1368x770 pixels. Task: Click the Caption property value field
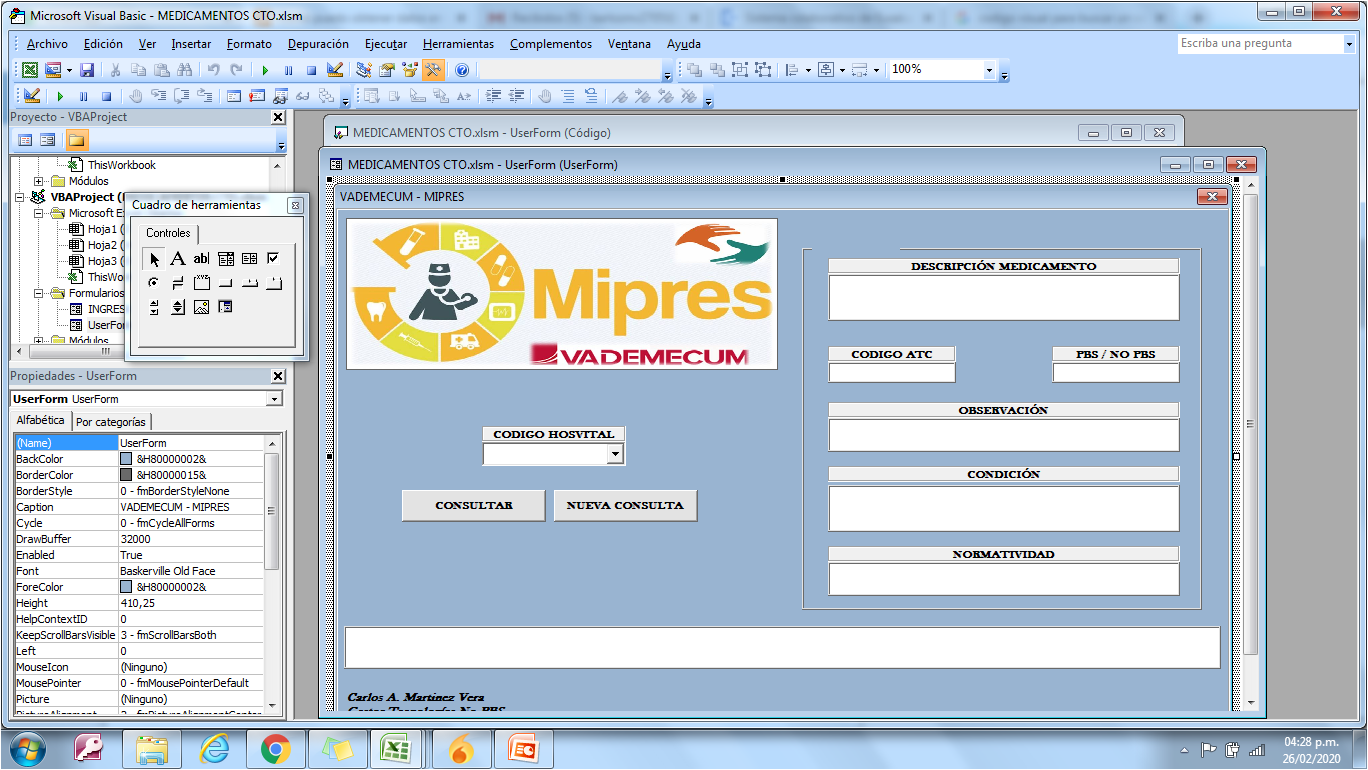[191, 507]
